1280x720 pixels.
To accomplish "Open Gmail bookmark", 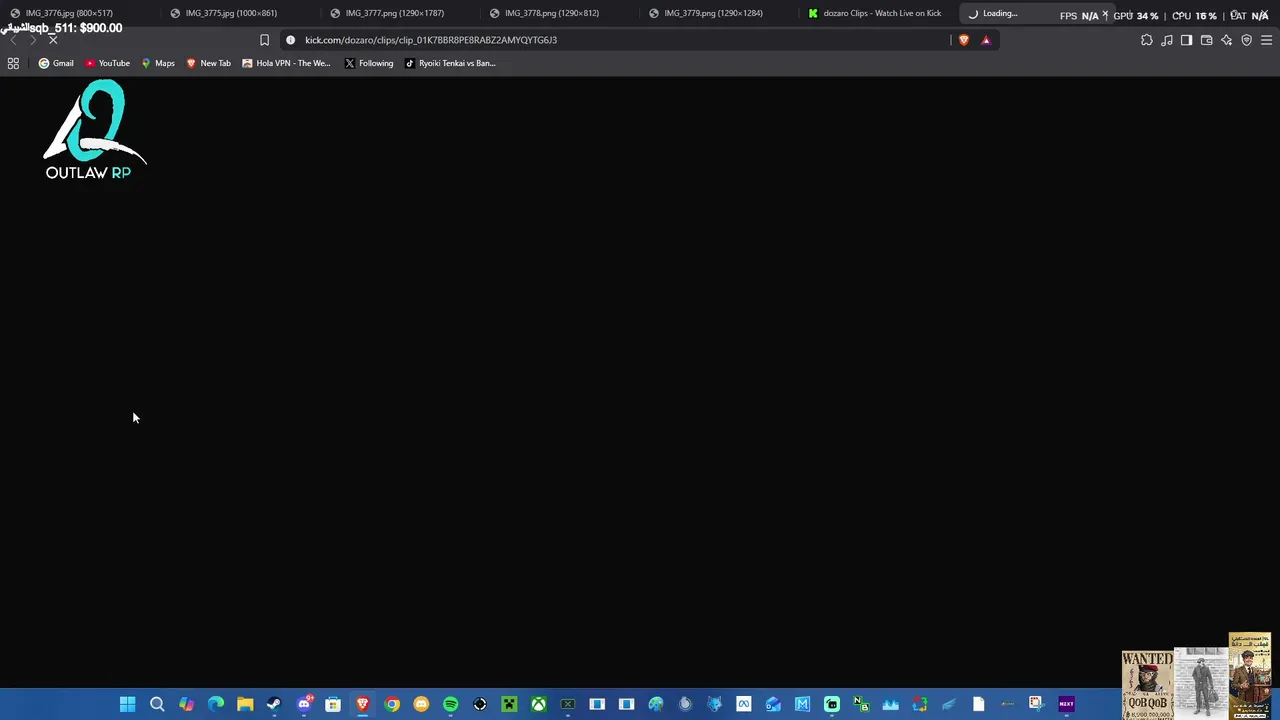I will (x=56, y=63).
